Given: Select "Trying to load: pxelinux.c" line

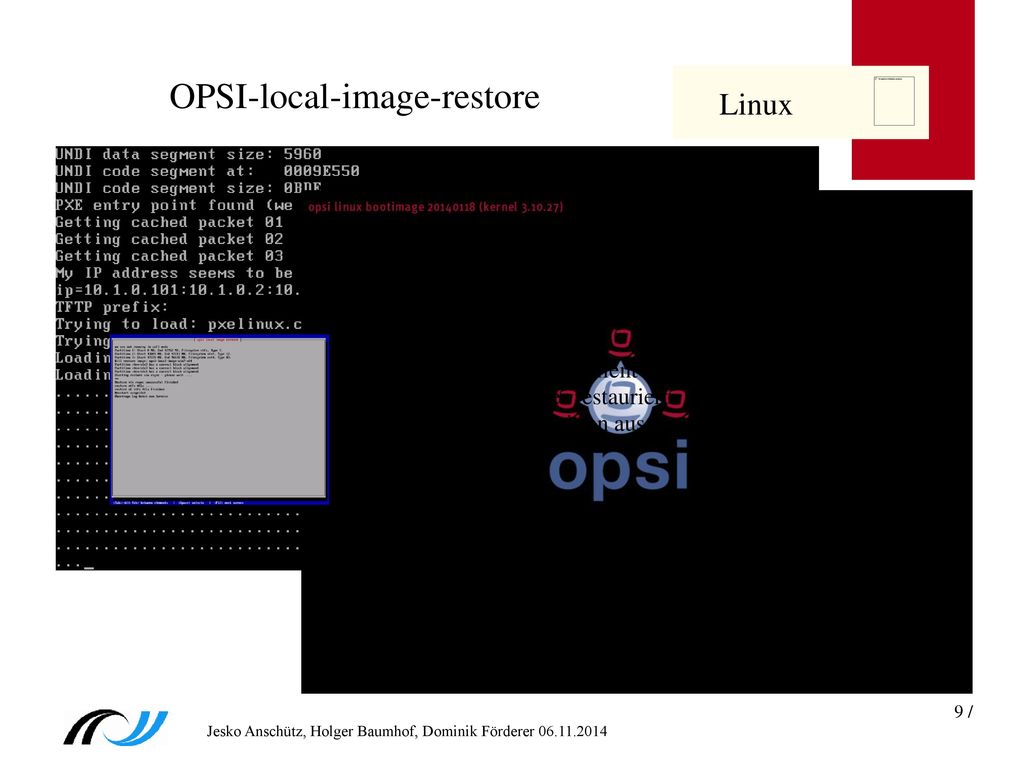Looking at the screenshot, I should point(178,324).
